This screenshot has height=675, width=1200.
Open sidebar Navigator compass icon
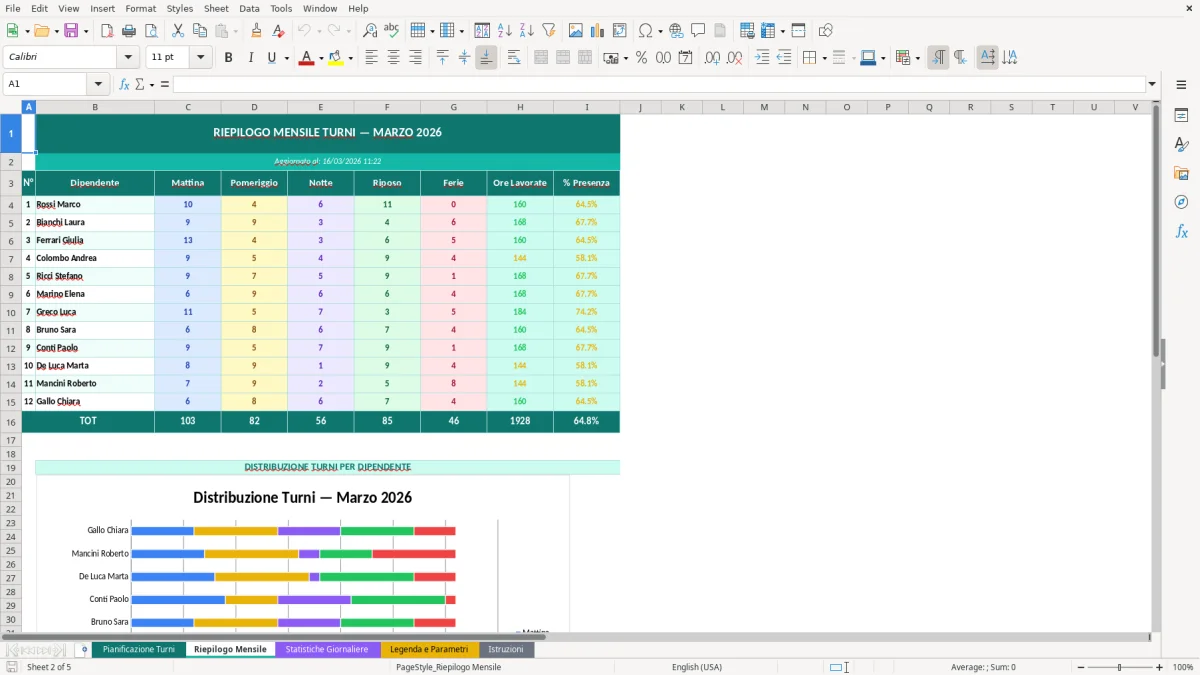(1181, 202)
